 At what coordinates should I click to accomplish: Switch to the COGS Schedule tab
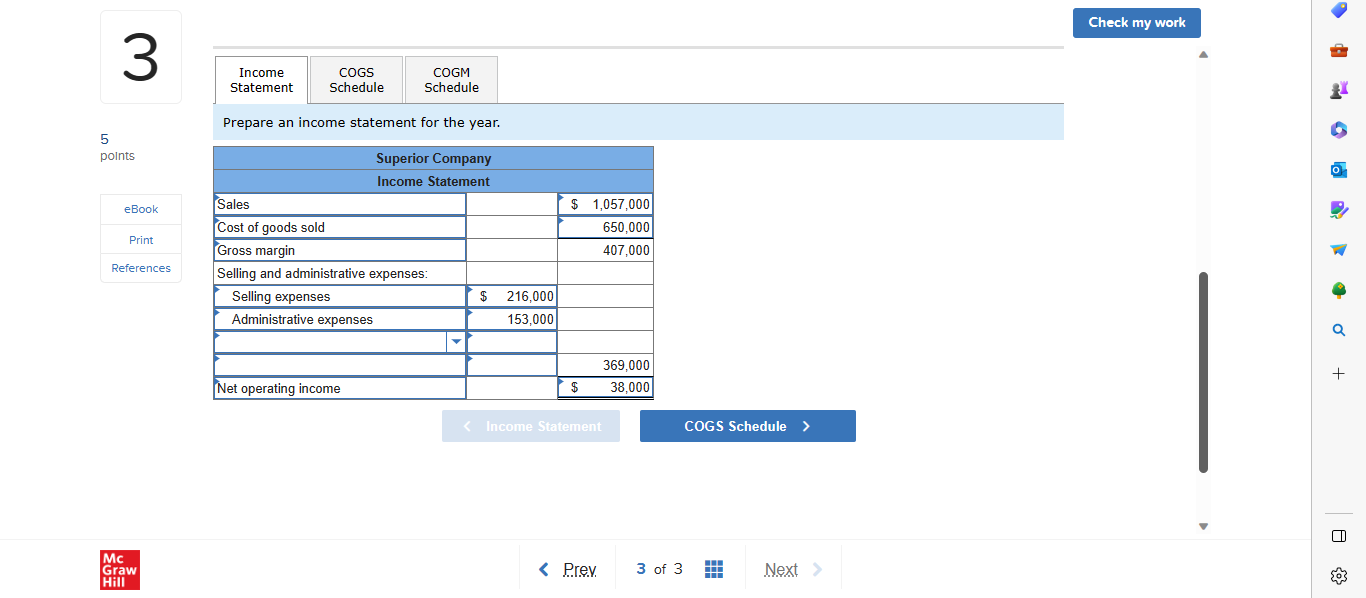click(356, 79)
